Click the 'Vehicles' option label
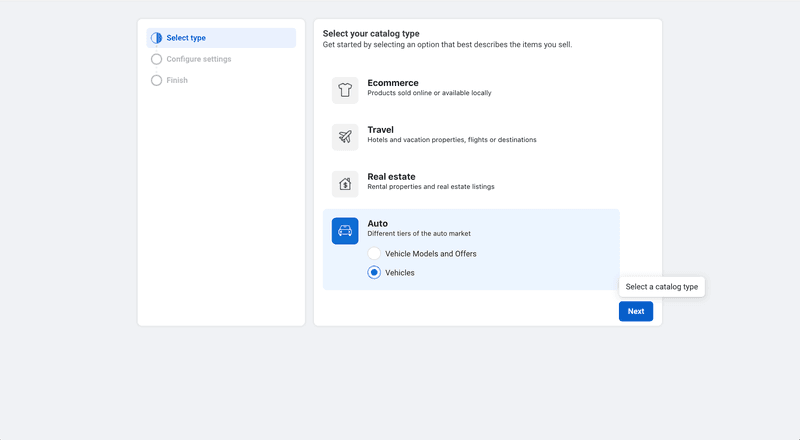 click(x=399, y=273)
